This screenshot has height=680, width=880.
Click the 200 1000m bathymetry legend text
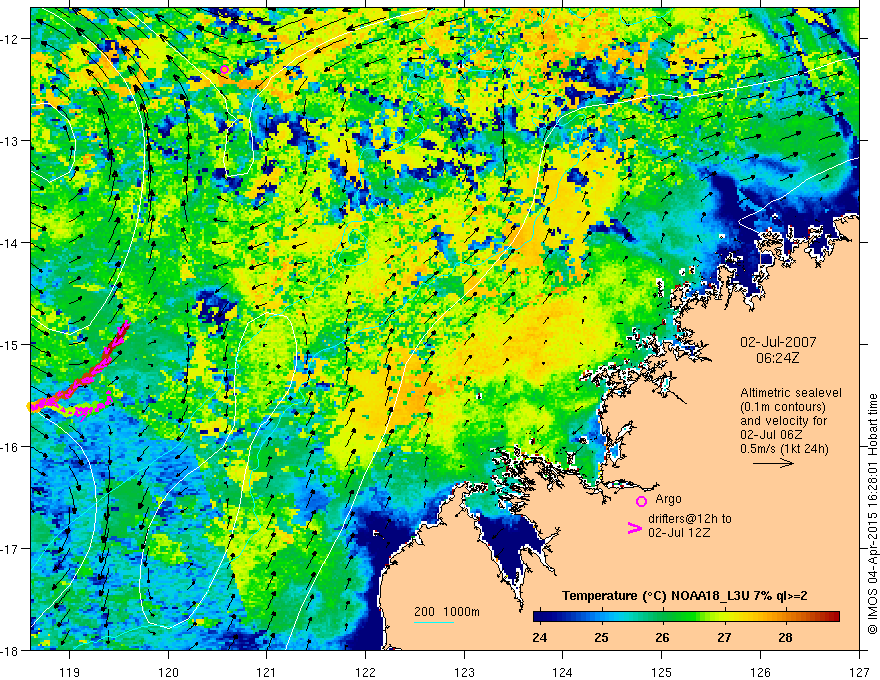447,612
